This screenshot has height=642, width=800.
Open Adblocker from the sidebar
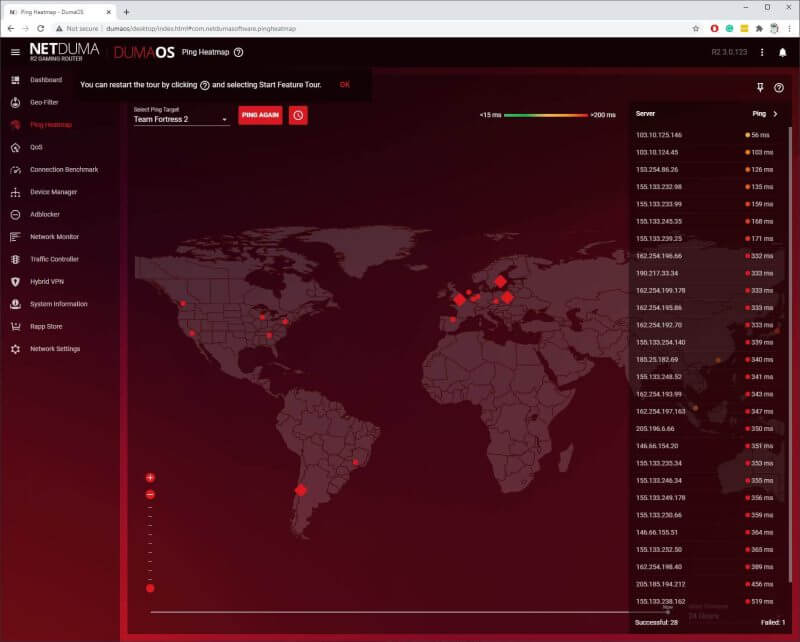click(44, 215)
